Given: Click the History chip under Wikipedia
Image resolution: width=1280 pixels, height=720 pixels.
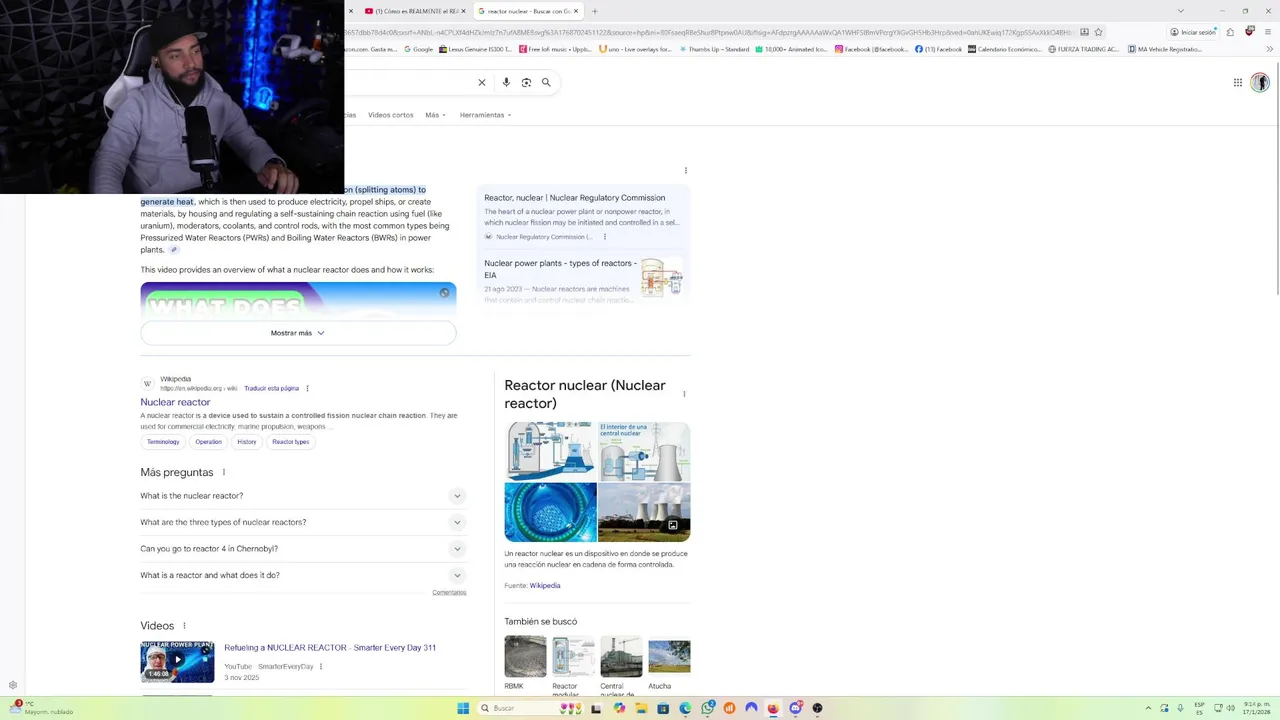Looking at the screenshot, I should click(x=247, y=442).
